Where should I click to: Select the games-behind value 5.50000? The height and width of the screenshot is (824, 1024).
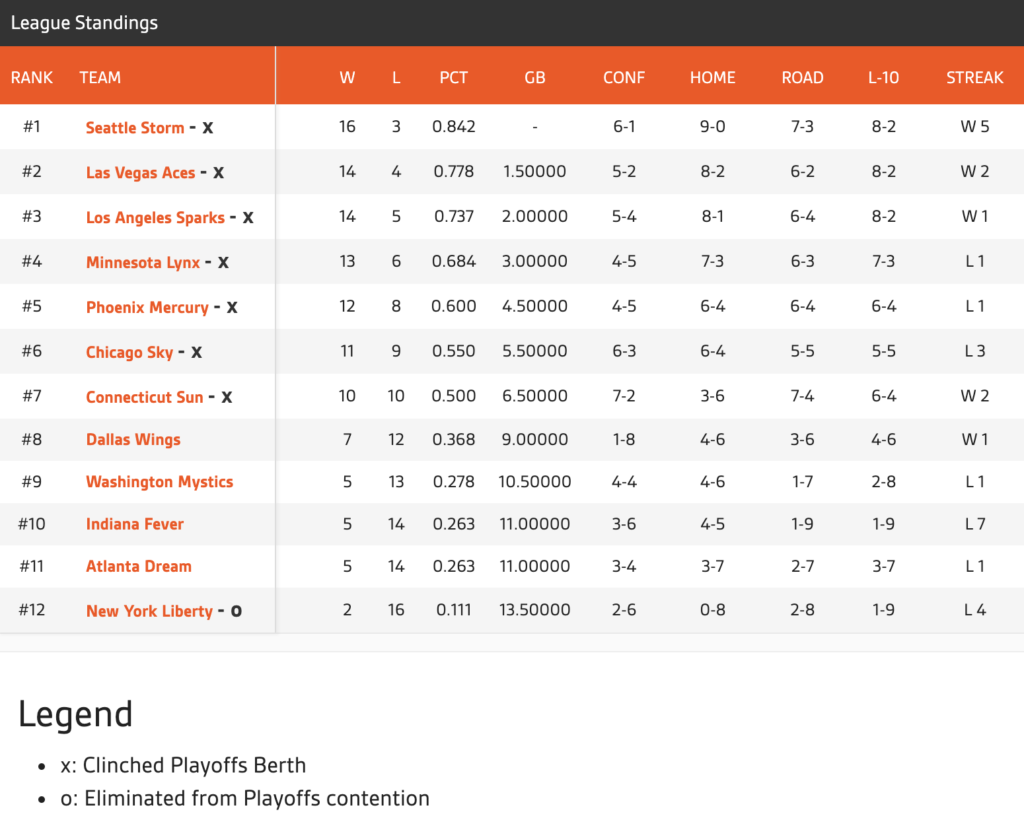pyautogui.click(x=534, y=351)
